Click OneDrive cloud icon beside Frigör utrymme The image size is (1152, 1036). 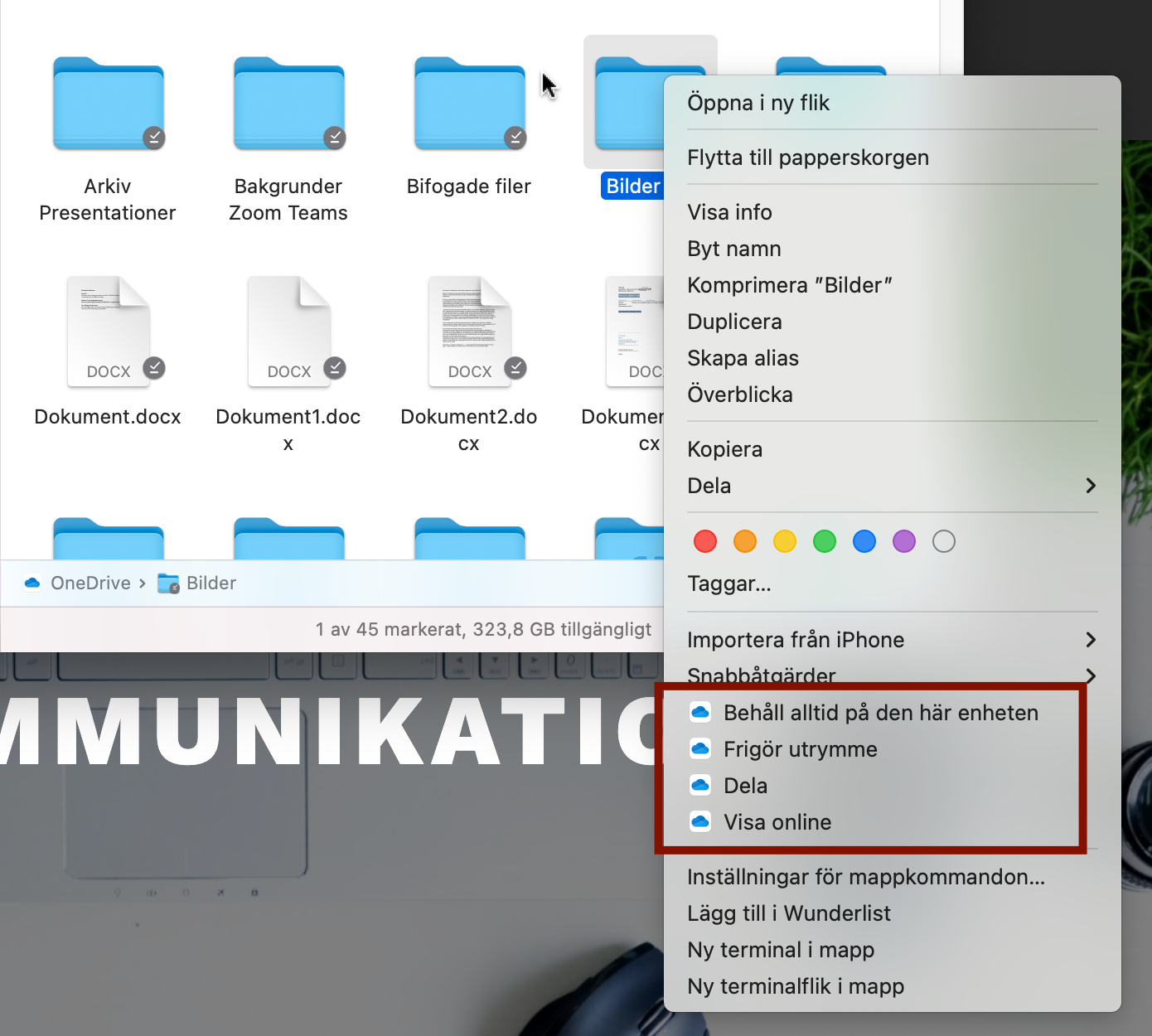[x=700, y=749]
